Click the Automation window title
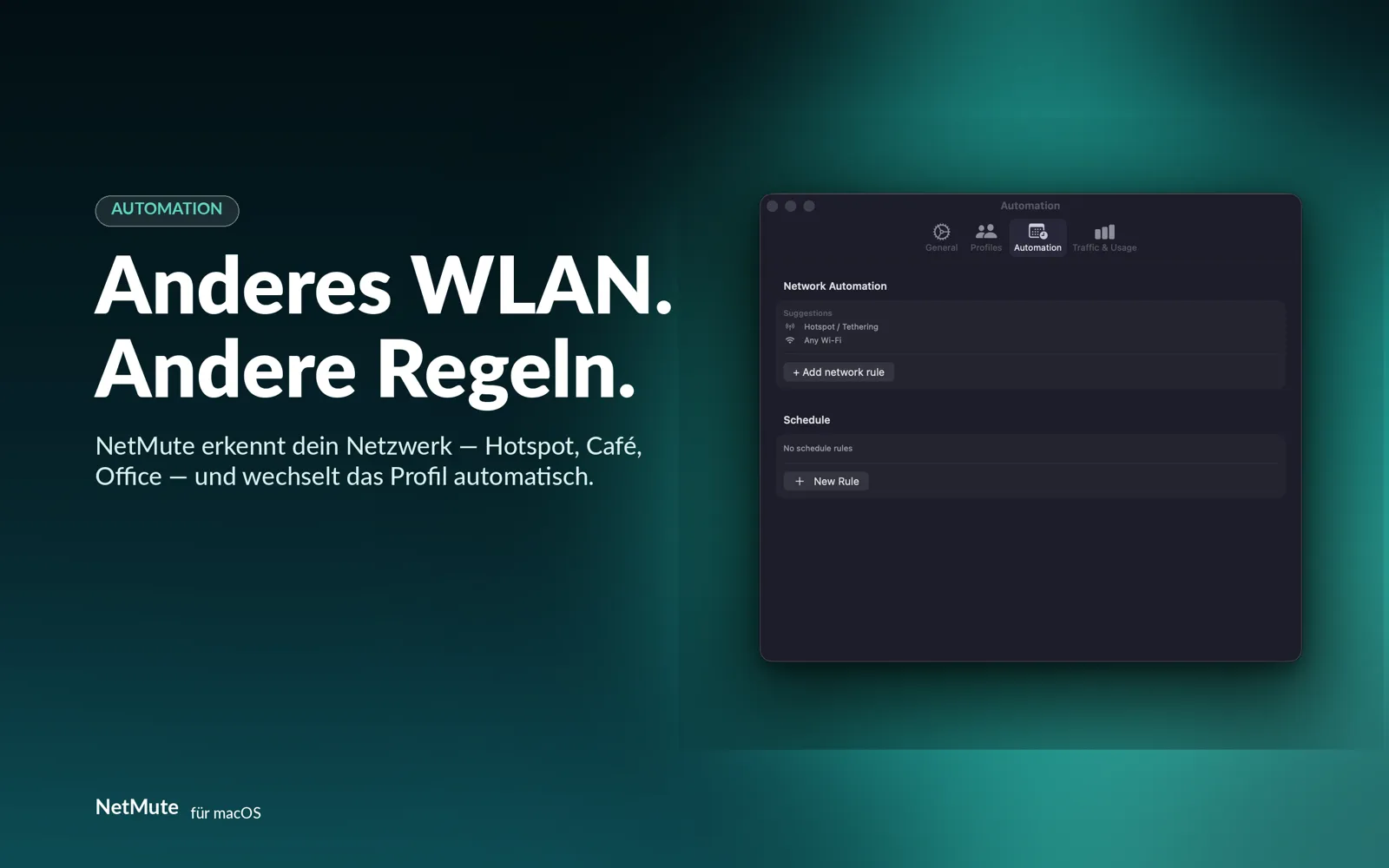The height and width of the screenshot is (868, 1389). (1030, 207)
